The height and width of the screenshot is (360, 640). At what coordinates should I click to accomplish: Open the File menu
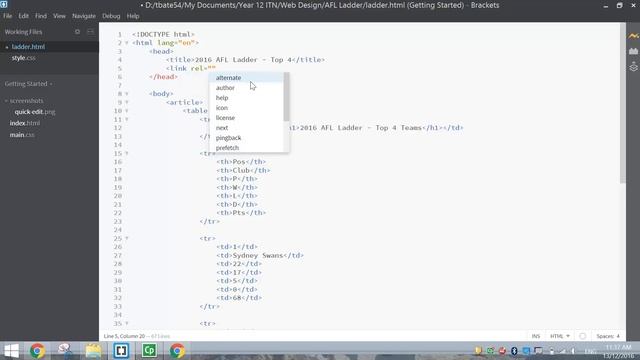click(x=8, y=16)
